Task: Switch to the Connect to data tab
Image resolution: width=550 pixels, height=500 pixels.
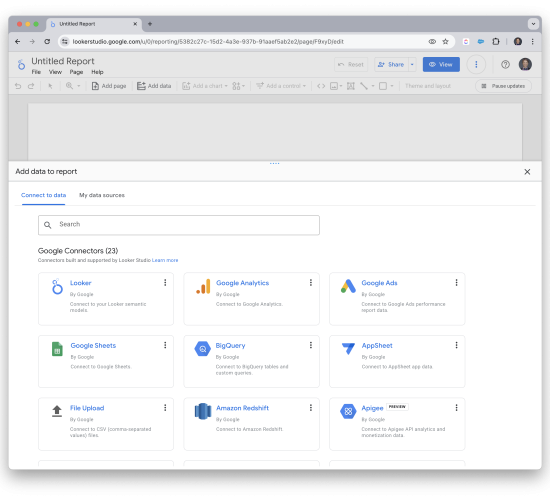Action: click(x=43, y=195)
